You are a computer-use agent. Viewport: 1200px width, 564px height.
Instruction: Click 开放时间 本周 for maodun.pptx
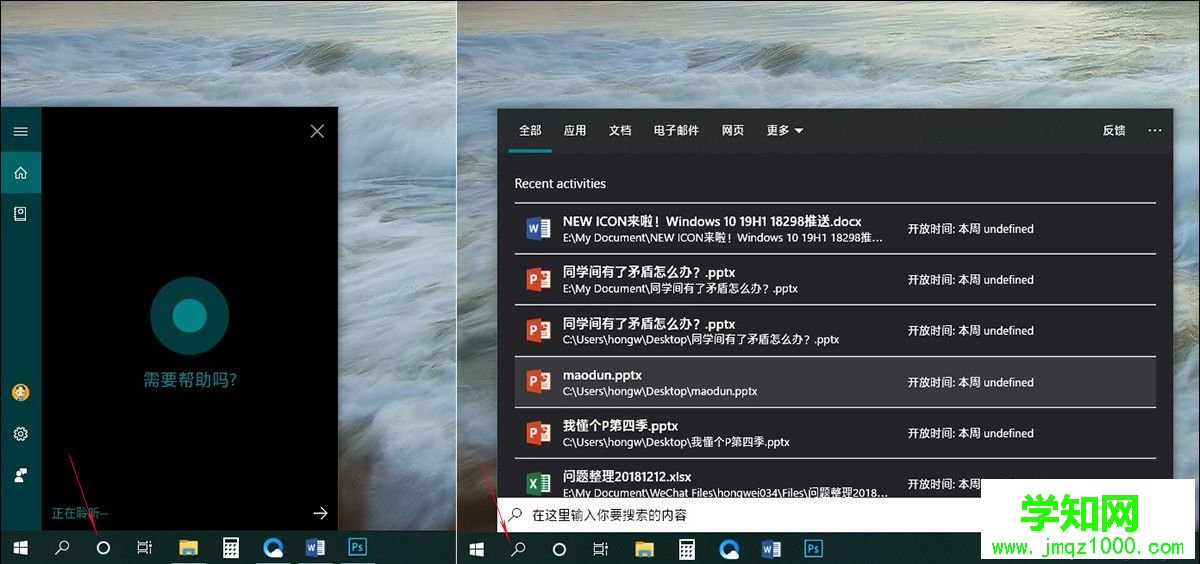(x=970, y=382)
